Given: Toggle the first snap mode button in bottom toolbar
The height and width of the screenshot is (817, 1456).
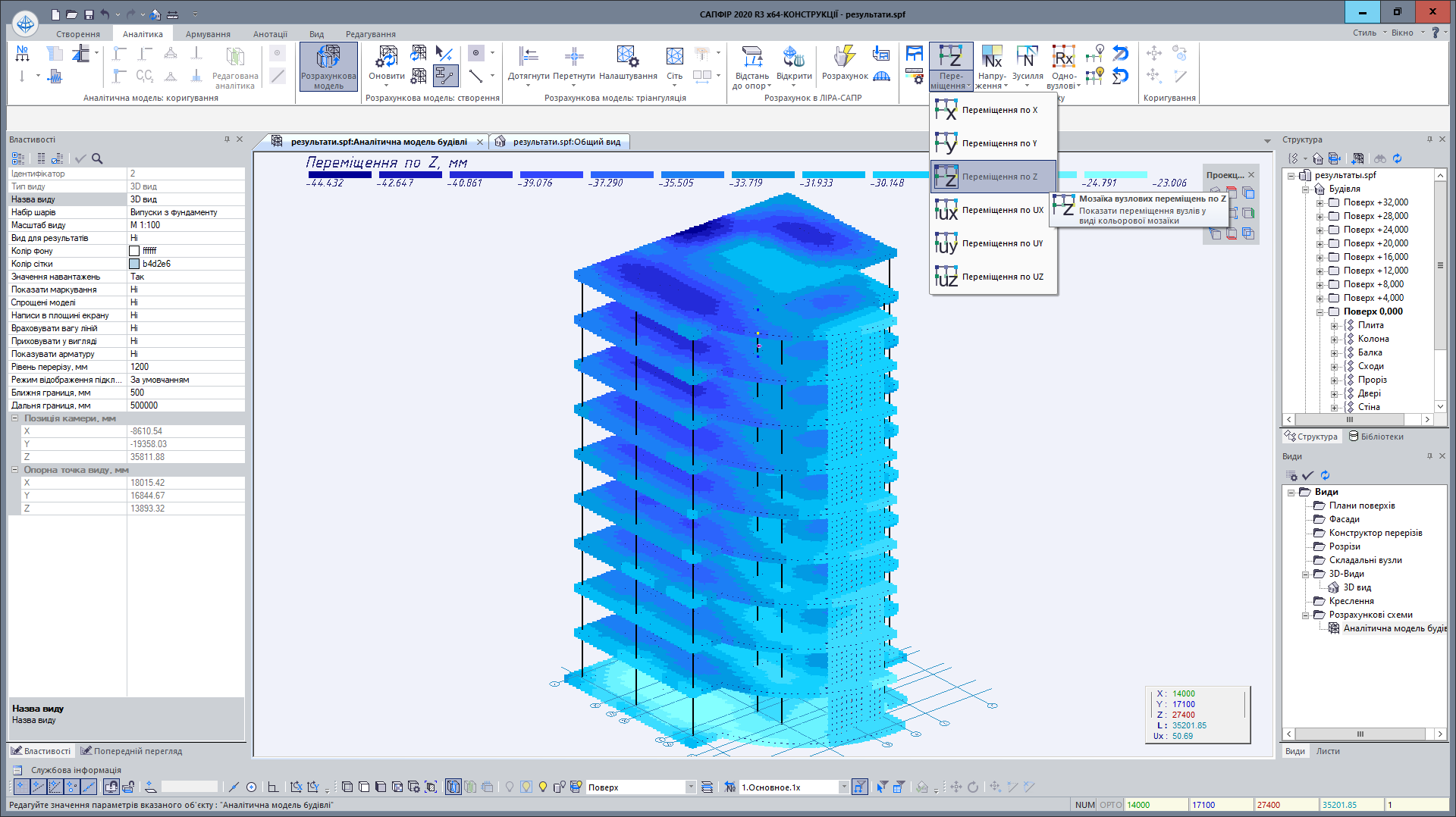Looking at the screenshot, I should 21,787.
